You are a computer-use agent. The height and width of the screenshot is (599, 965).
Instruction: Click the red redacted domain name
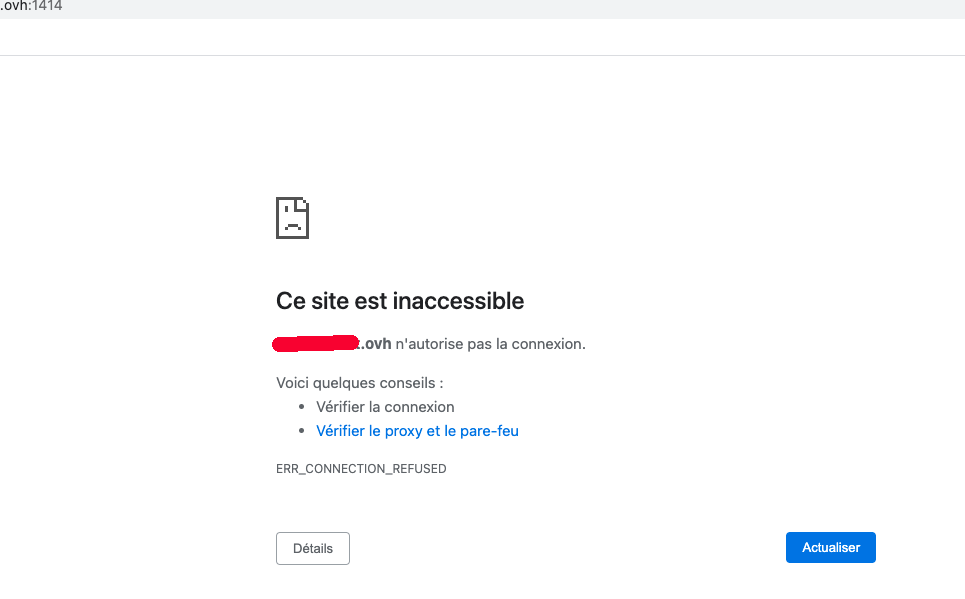tap(315, 344)
